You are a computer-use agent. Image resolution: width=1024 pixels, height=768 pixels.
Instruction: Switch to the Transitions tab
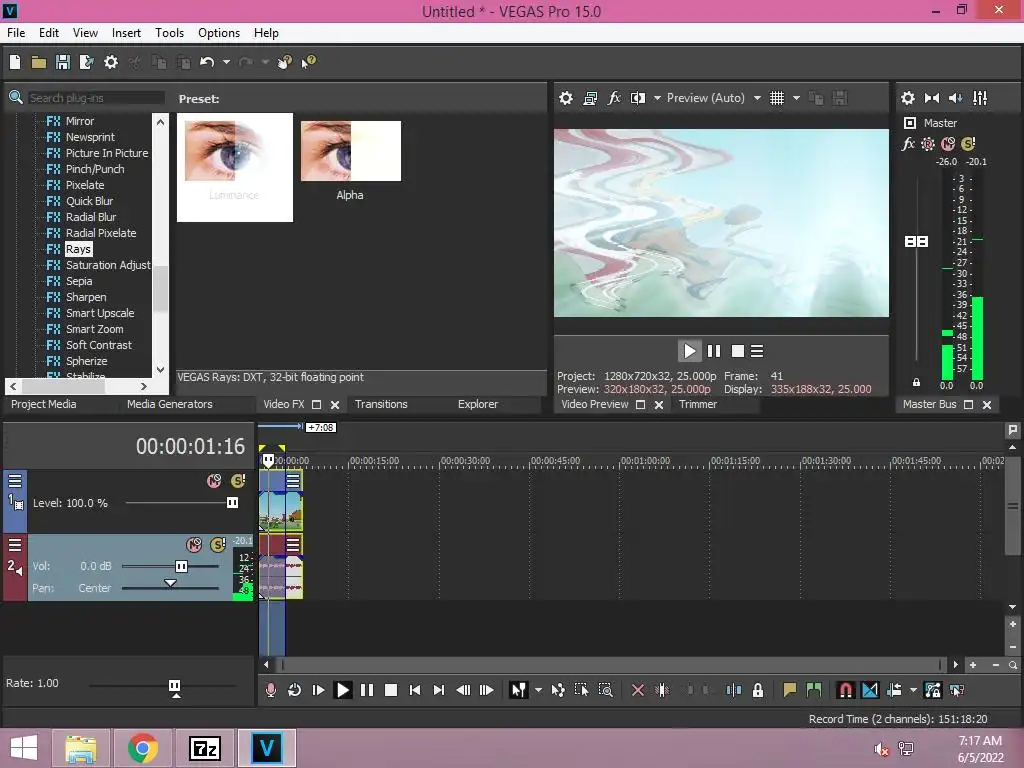pos(381,404)
